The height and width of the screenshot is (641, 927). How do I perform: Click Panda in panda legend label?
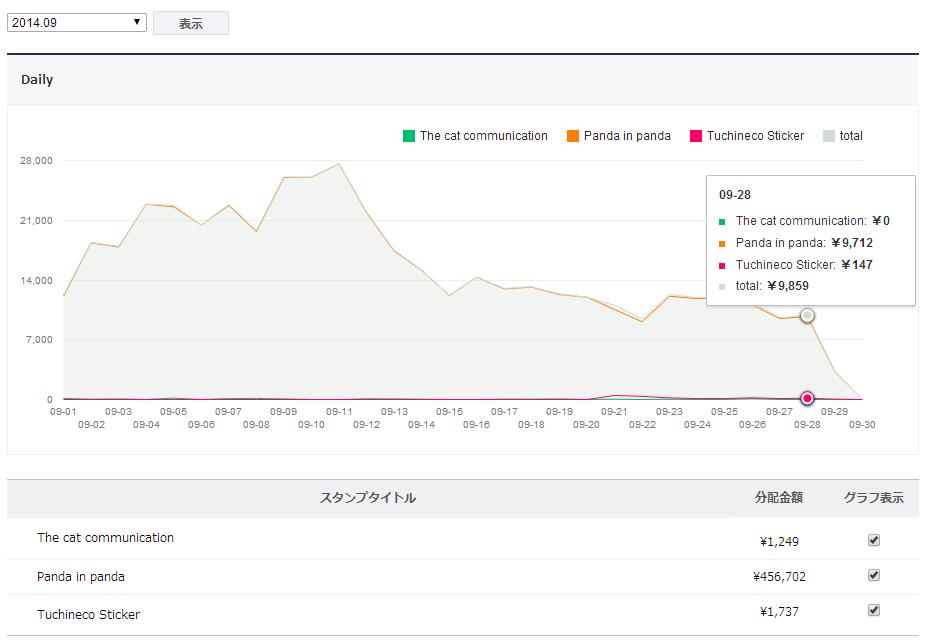[x=627, y=136]
